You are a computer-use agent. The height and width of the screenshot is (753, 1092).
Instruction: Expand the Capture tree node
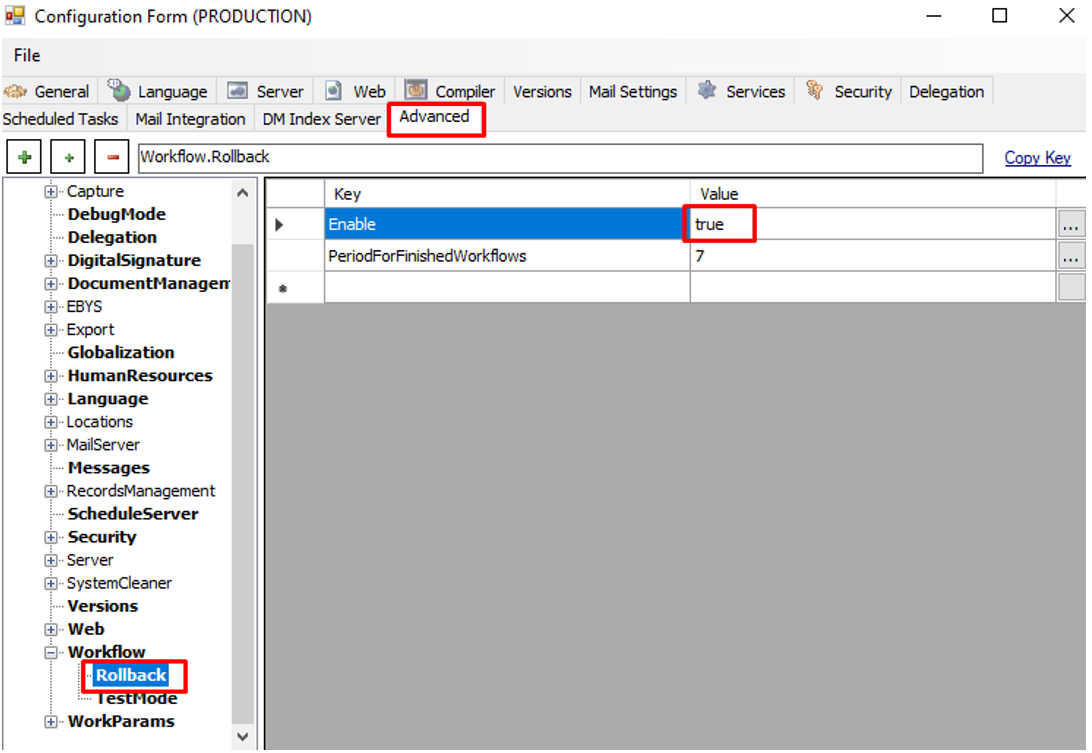pos(51,191)
